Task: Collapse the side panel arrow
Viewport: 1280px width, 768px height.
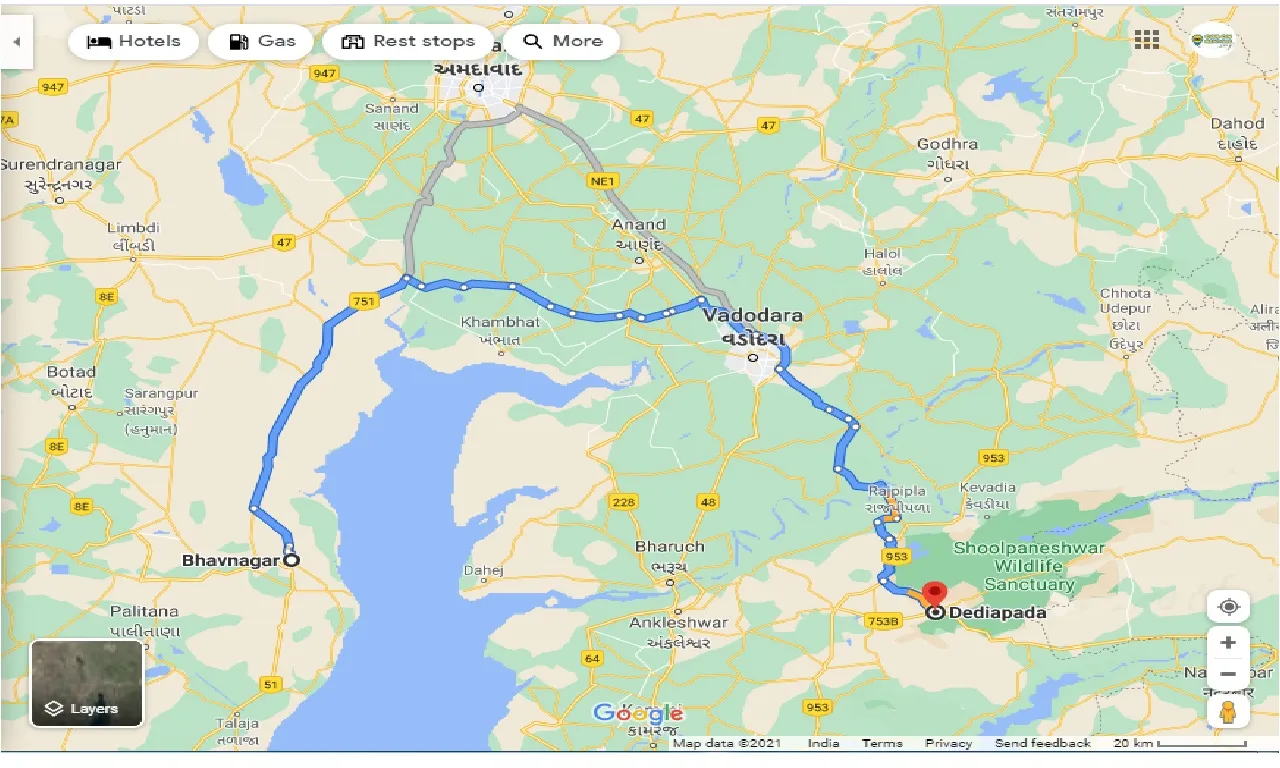Action: [x=16, y=42]
